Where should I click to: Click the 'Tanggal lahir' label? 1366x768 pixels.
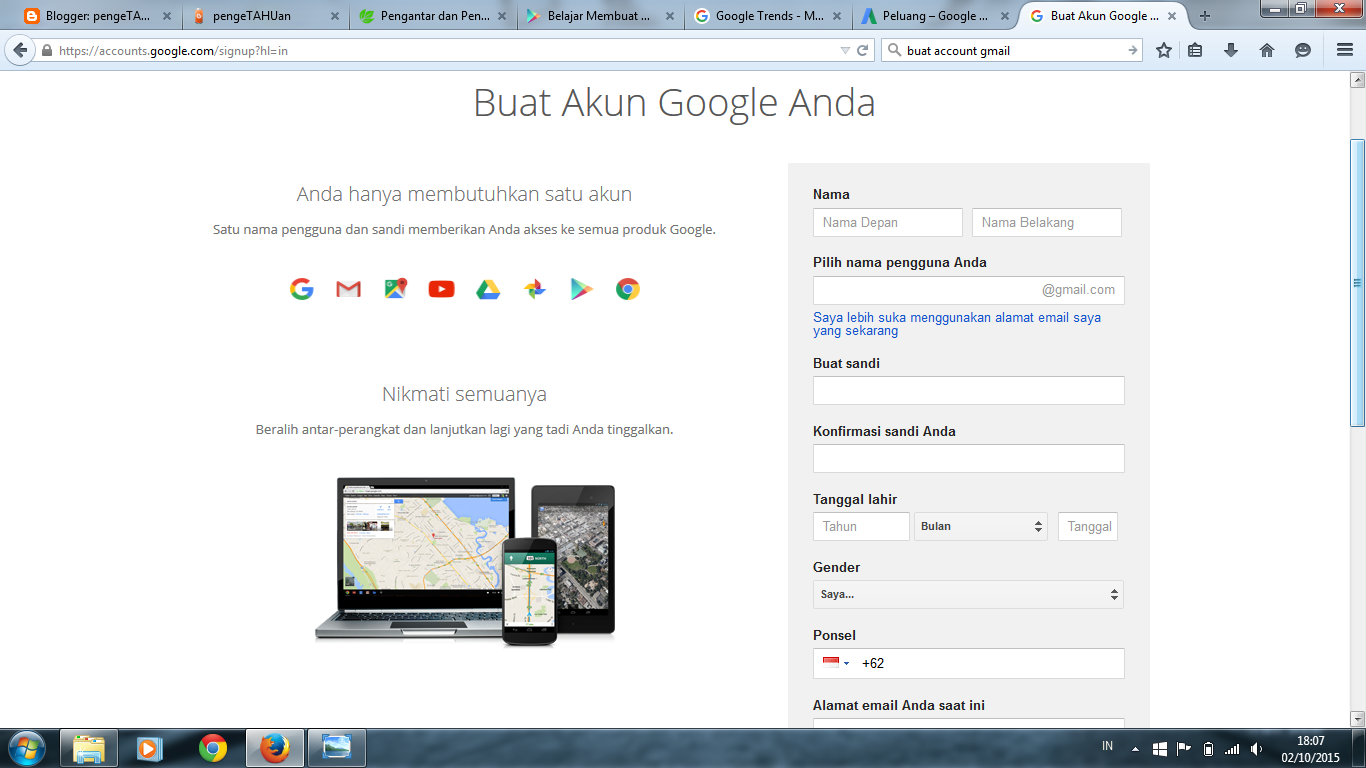point(855,499)
